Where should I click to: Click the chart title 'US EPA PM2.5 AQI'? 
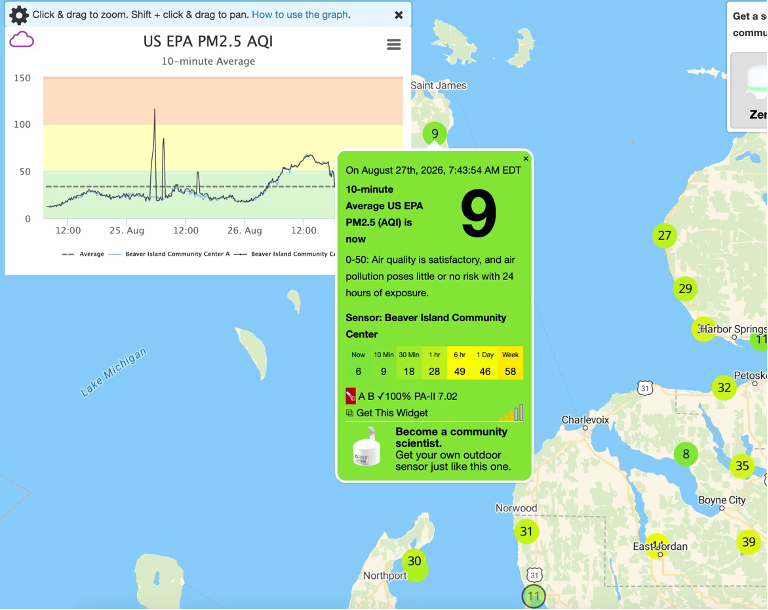[208, 42]
